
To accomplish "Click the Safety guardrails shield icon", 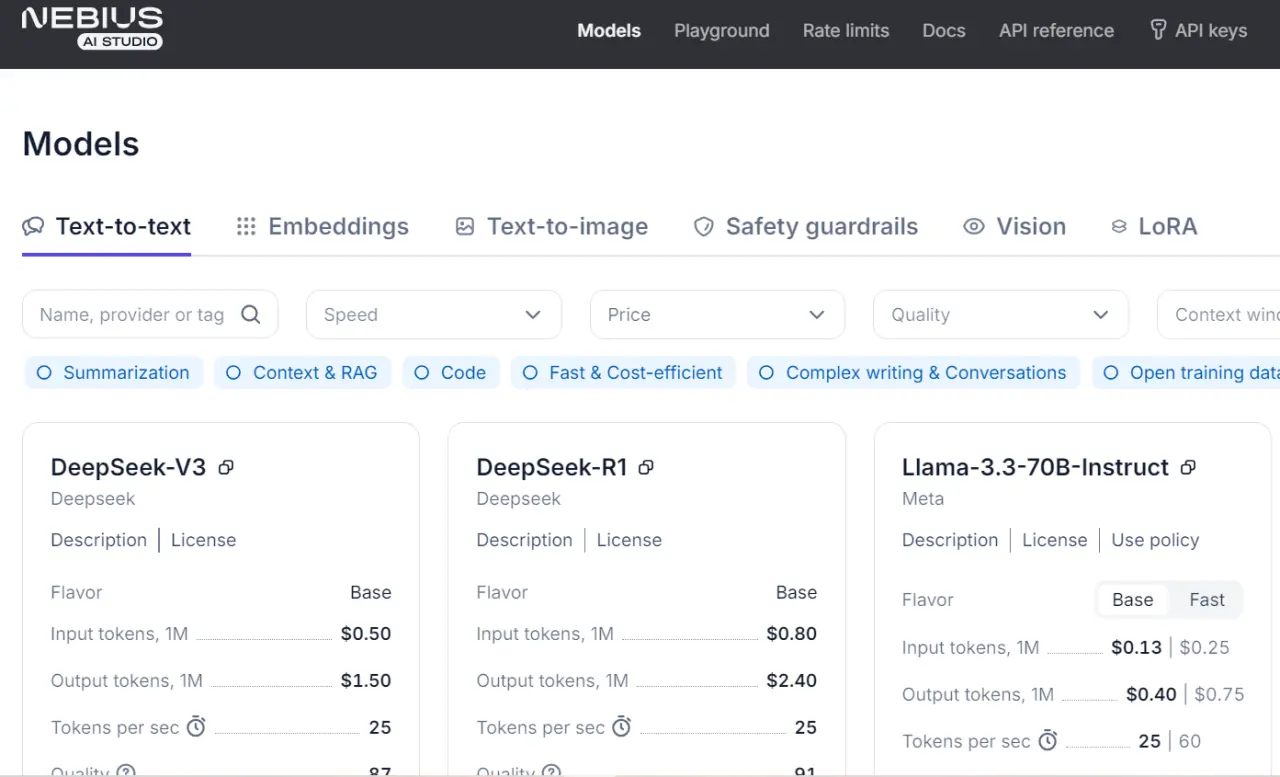I will [704, 227].
